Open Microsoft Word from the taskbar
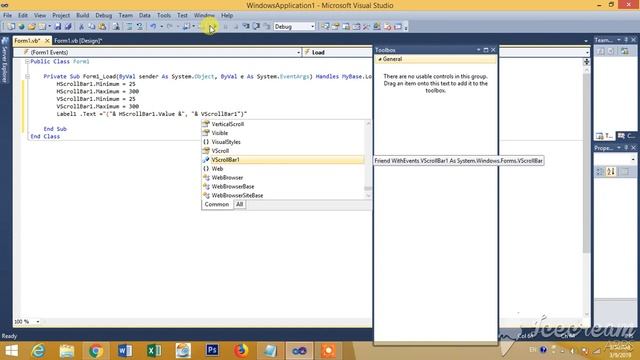 tap(125, 351)
